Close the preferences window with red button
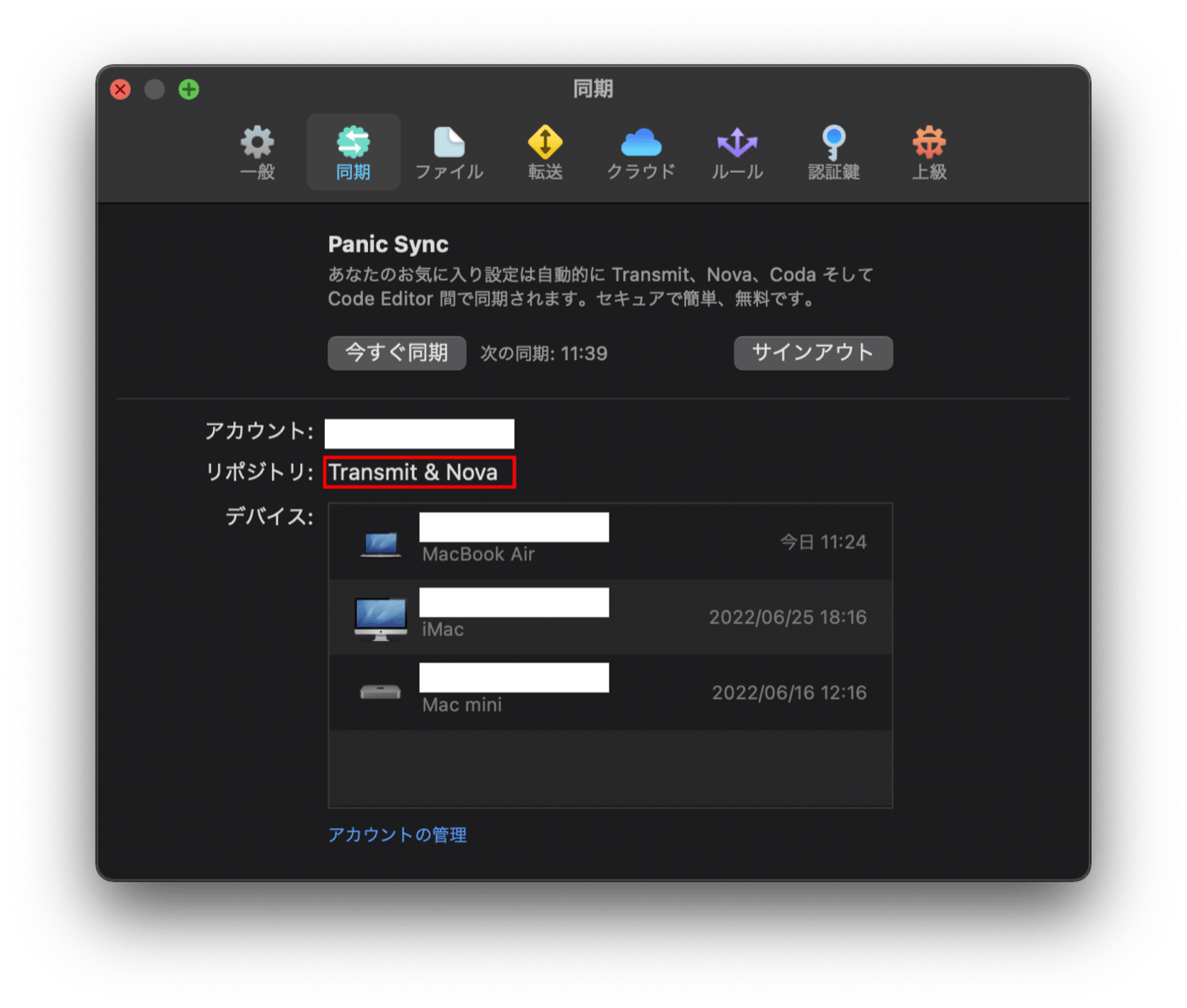This screenshot has height=1008, width=1187. 120,89
